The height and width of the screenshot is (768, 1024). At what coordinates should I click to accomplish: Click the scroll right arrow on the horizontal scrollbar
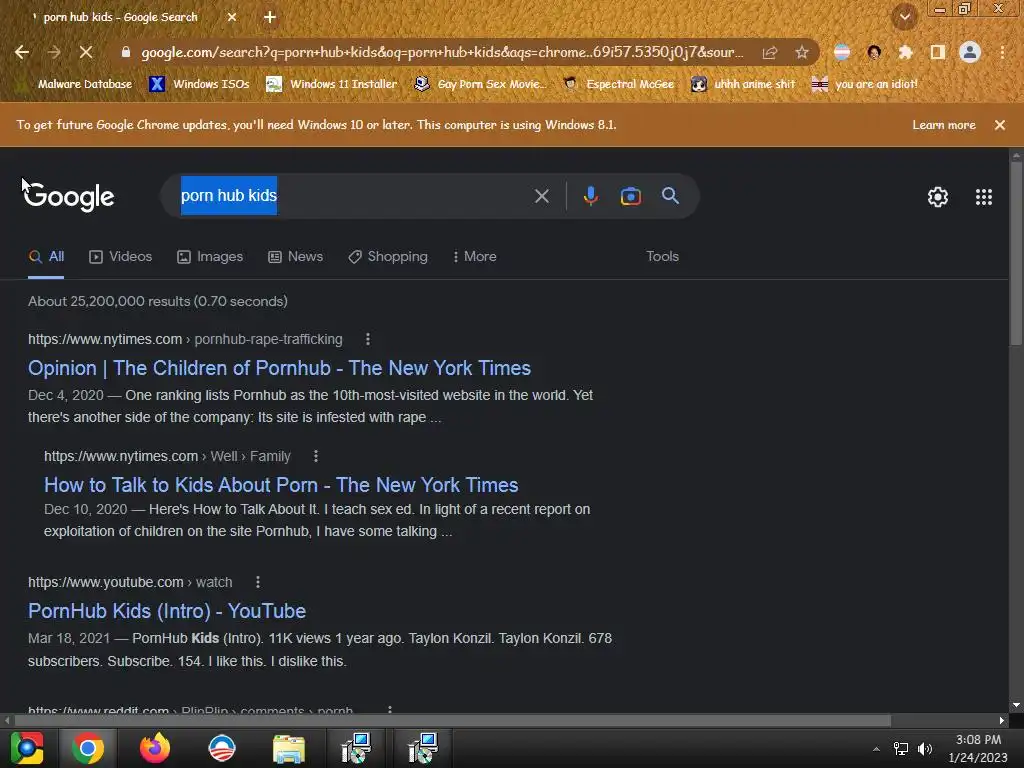coord(1002,720)
